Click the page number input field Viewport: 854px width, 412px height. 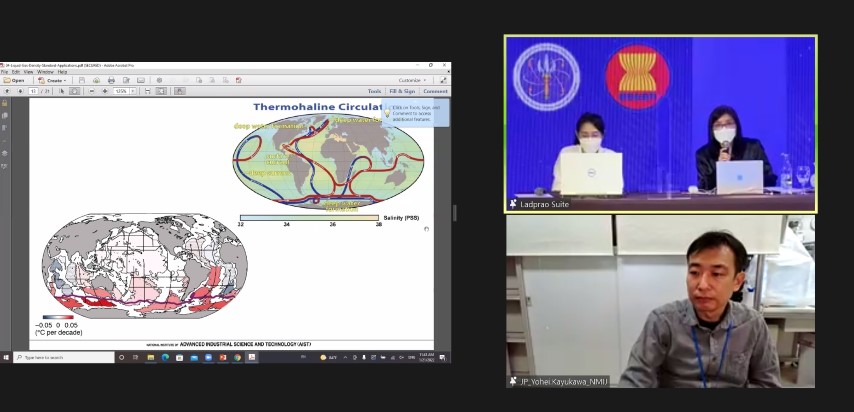tap(33, 91)
